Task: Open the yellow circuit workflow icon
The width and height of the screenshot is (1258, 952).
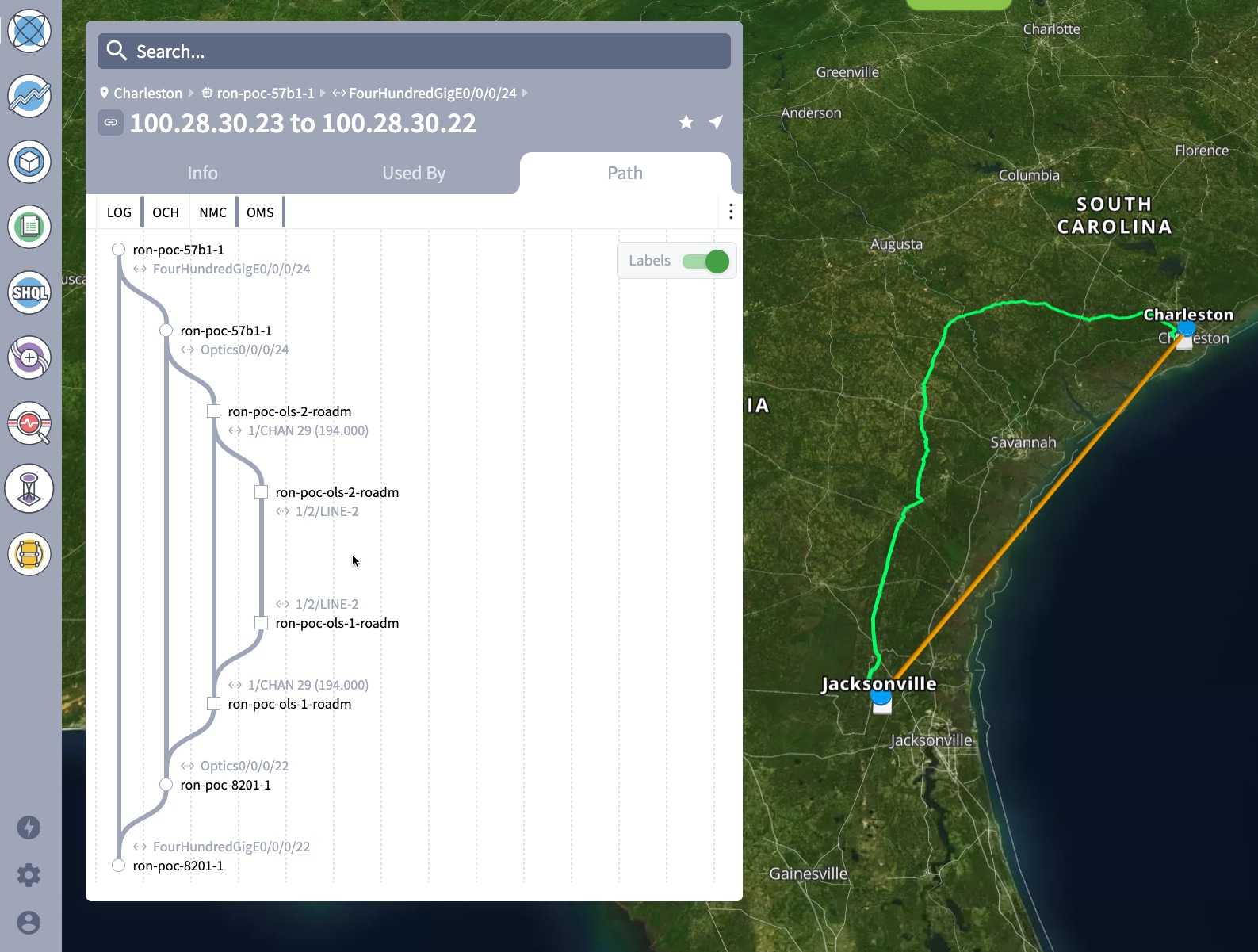Action: (29, 553)
